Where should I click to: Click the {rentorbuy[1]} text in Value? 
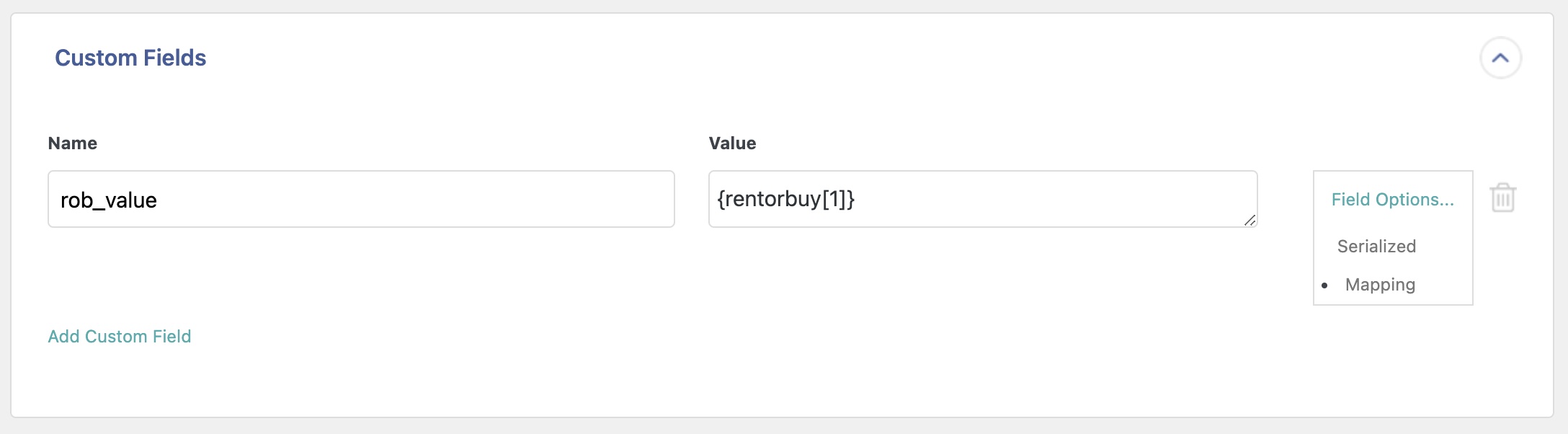point(785,199)
